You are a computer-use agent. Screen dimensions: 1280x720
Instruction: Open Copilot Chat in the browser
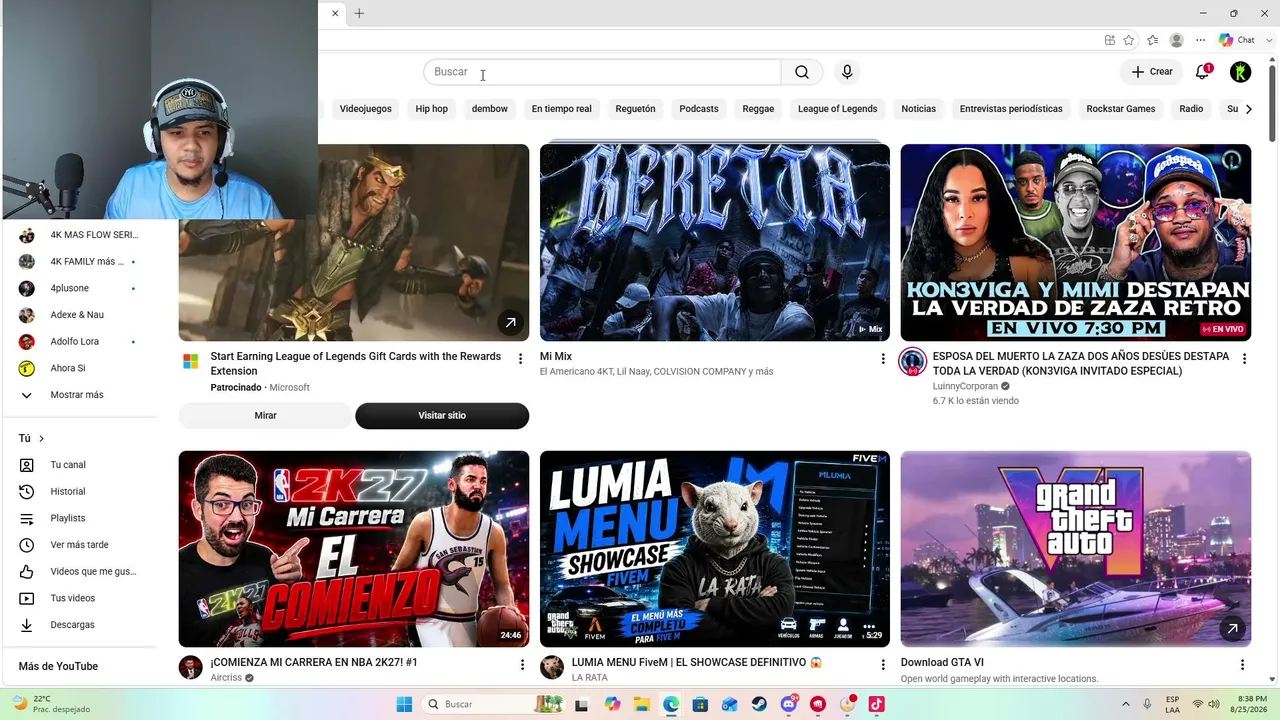(1237, 40)
